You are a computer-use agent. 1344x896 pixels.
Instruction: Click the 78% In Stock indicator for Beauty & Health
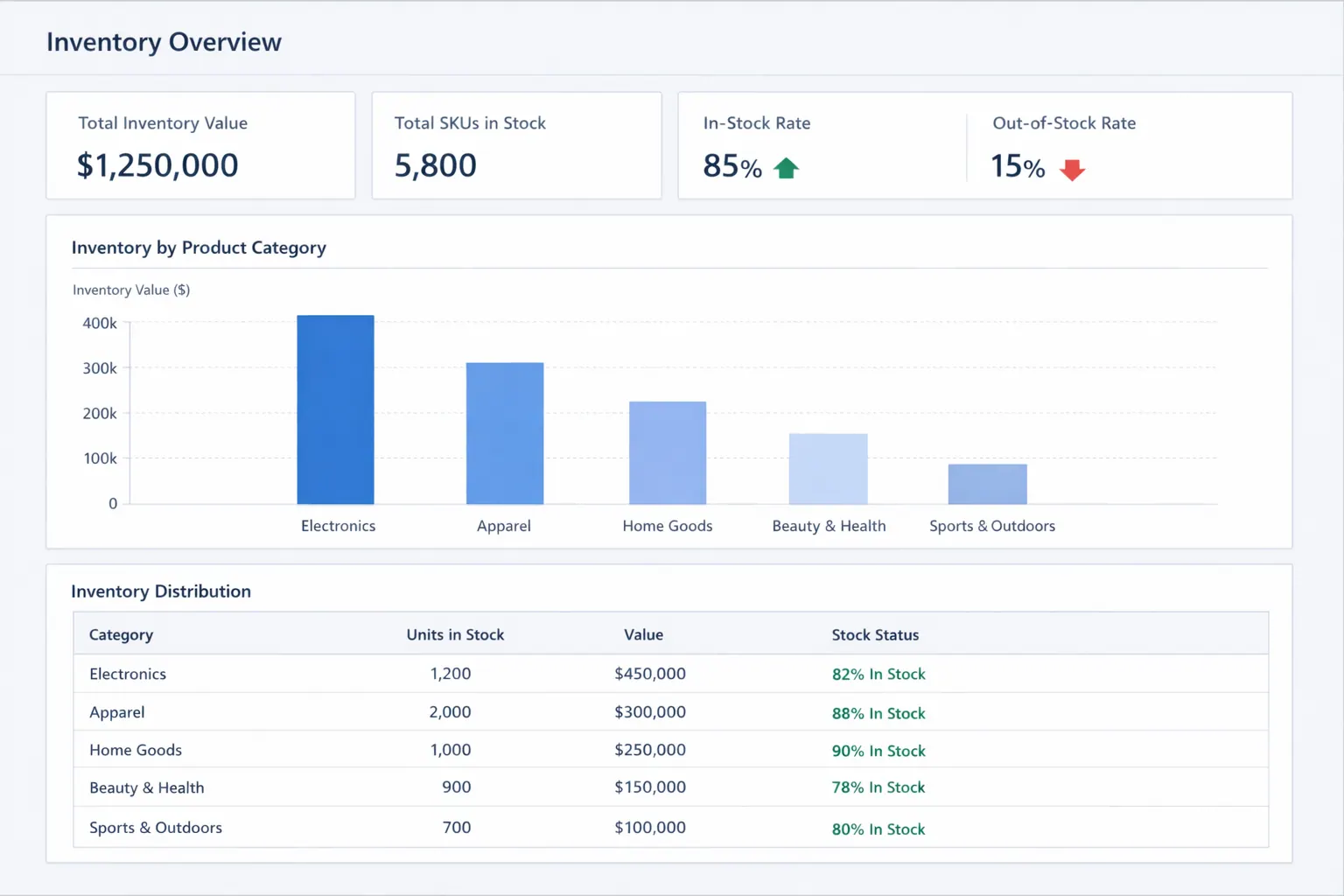878,787
